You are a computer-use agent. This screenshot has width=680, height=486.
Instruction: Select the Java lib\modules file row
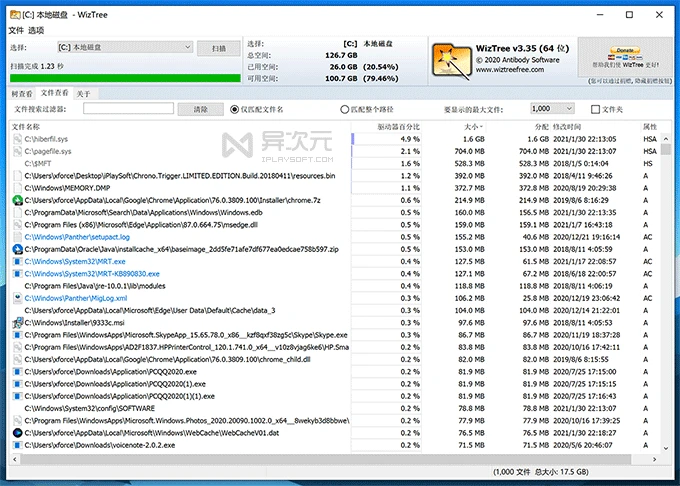[x=334, y=286]
